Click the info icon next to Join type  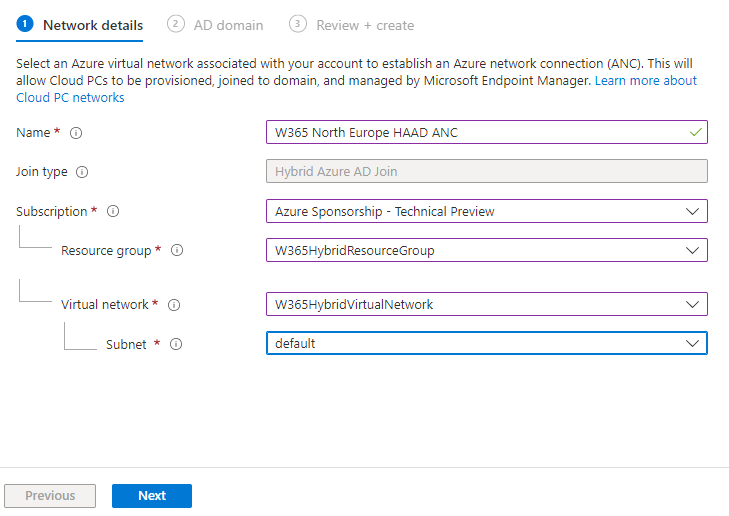82,172
